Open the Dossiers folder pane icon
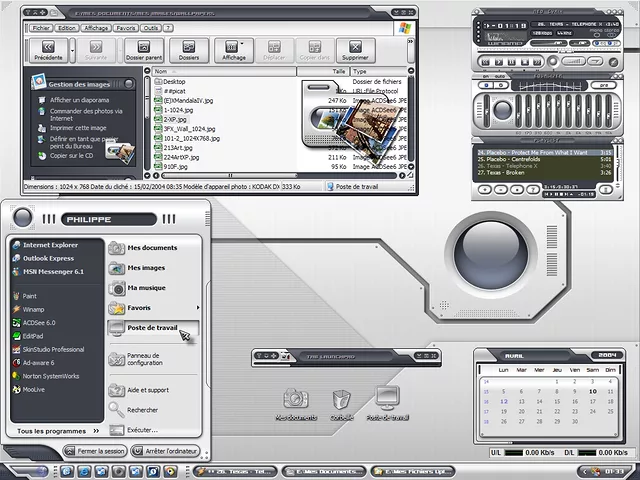This screenshot has width=640, height=480. click(188, 48)
